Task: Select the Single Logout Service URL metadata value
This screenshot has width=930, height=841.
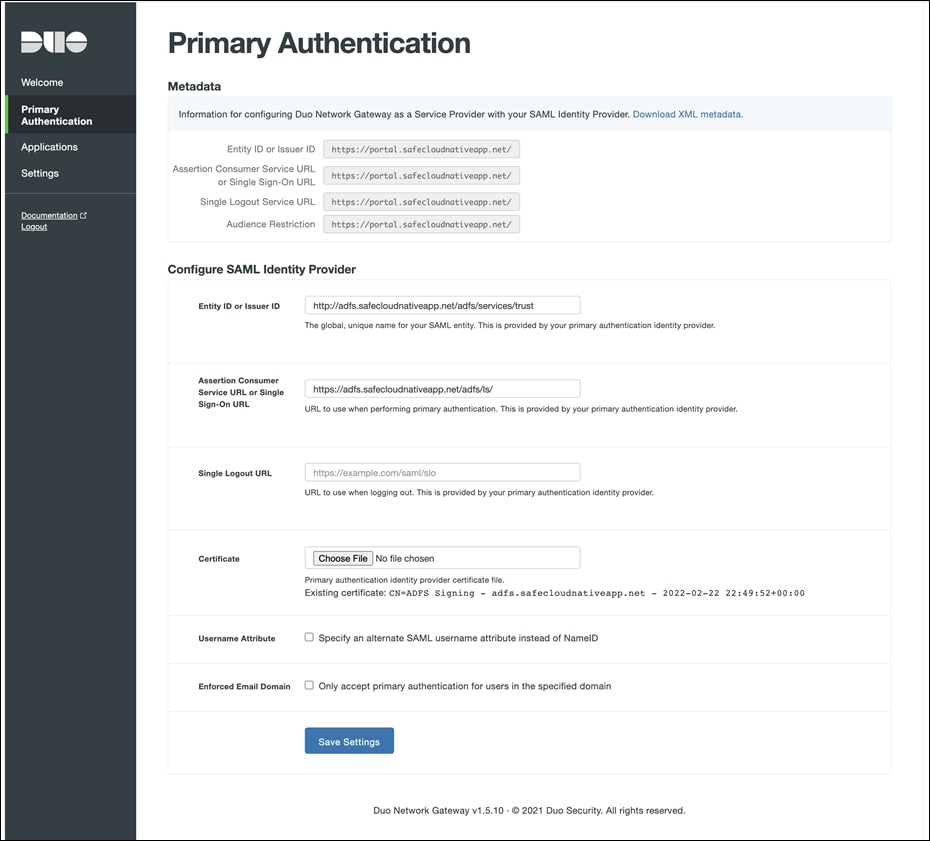Action: coord(421,202)
